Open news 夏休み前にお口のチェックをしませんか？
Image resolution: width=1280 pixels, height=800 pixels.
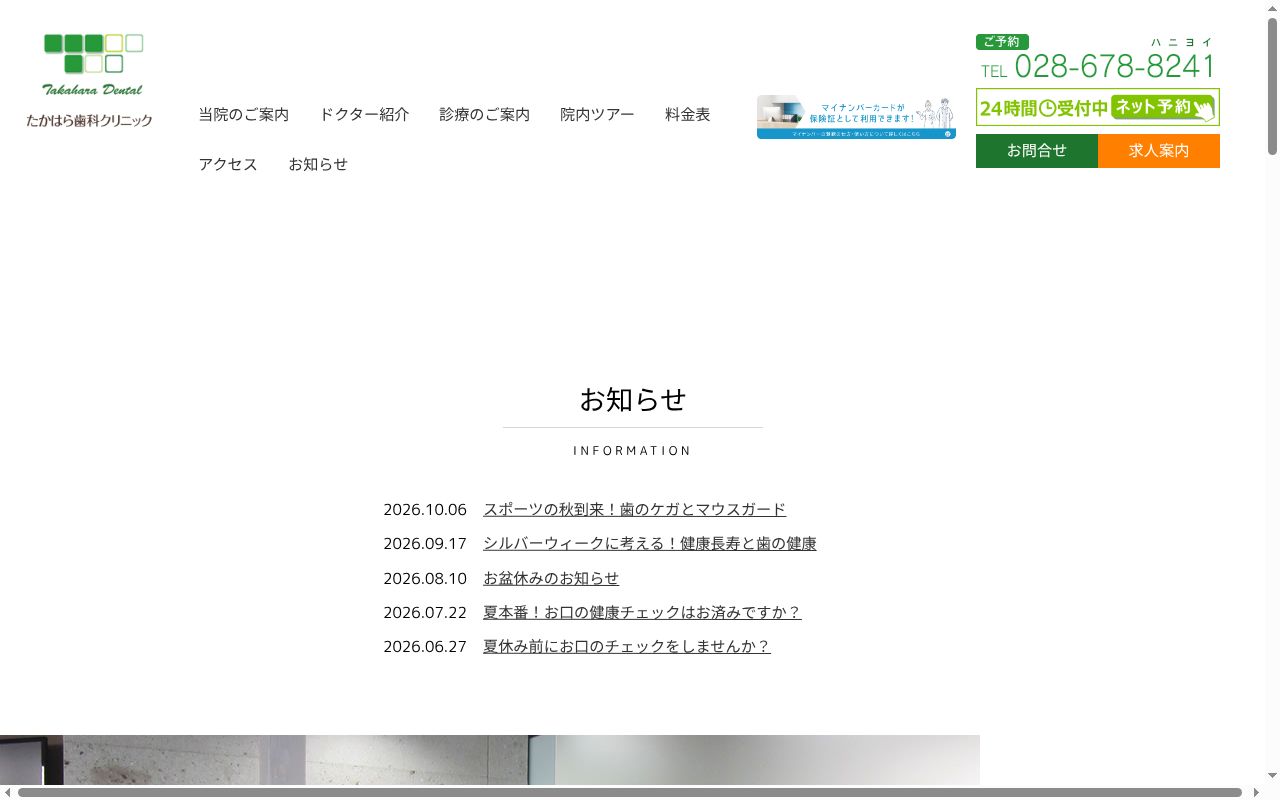[x=627, y=647]
